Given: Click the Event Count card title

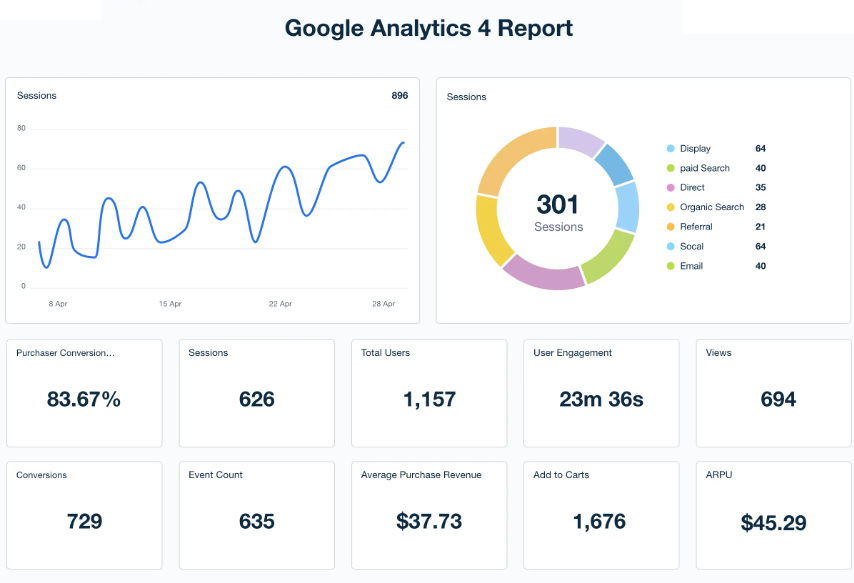Looking at the screenshot, I should coord(215,475).
